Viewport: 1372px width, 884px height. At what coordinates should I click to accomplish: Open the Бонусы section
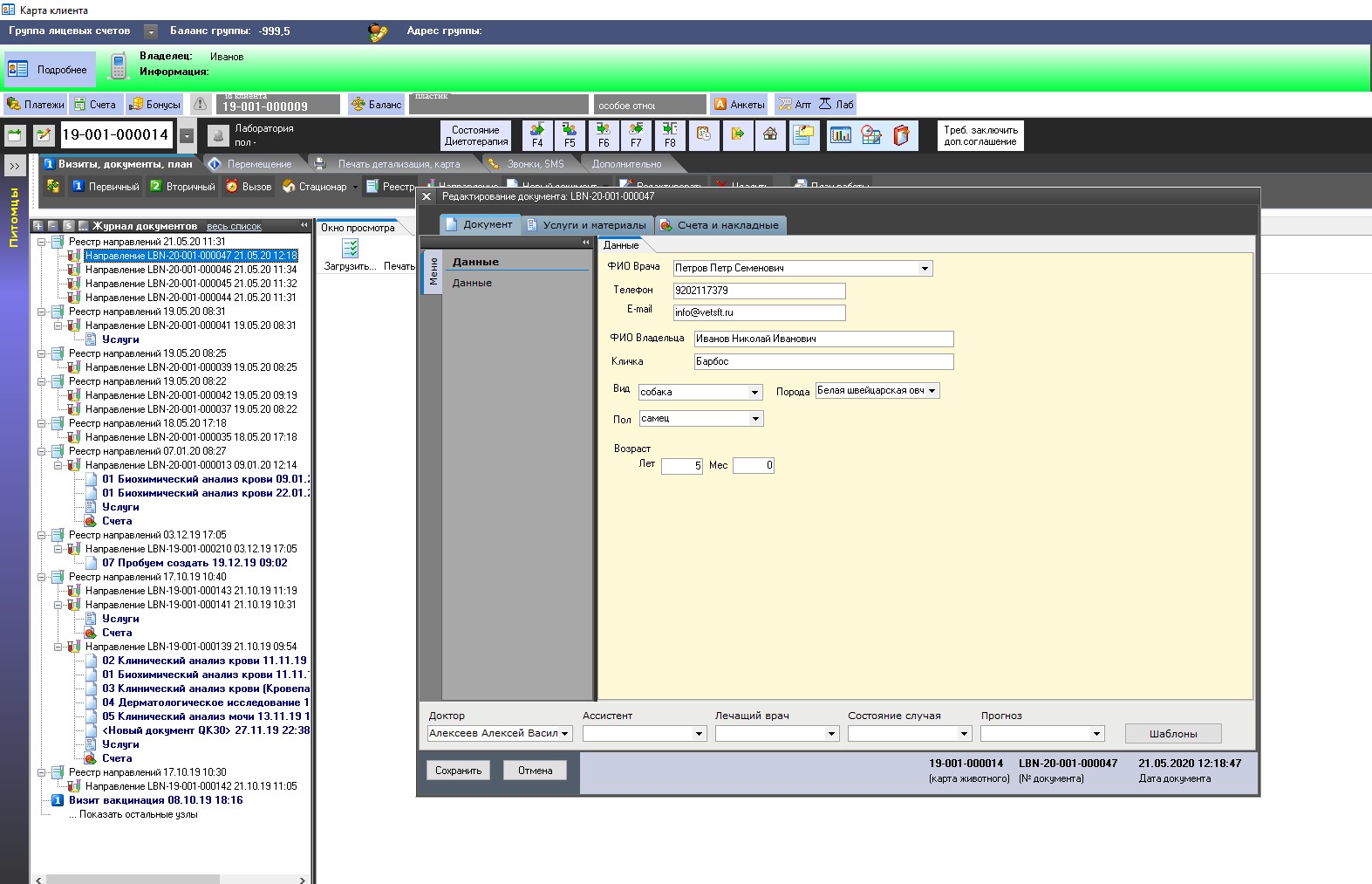154,105
